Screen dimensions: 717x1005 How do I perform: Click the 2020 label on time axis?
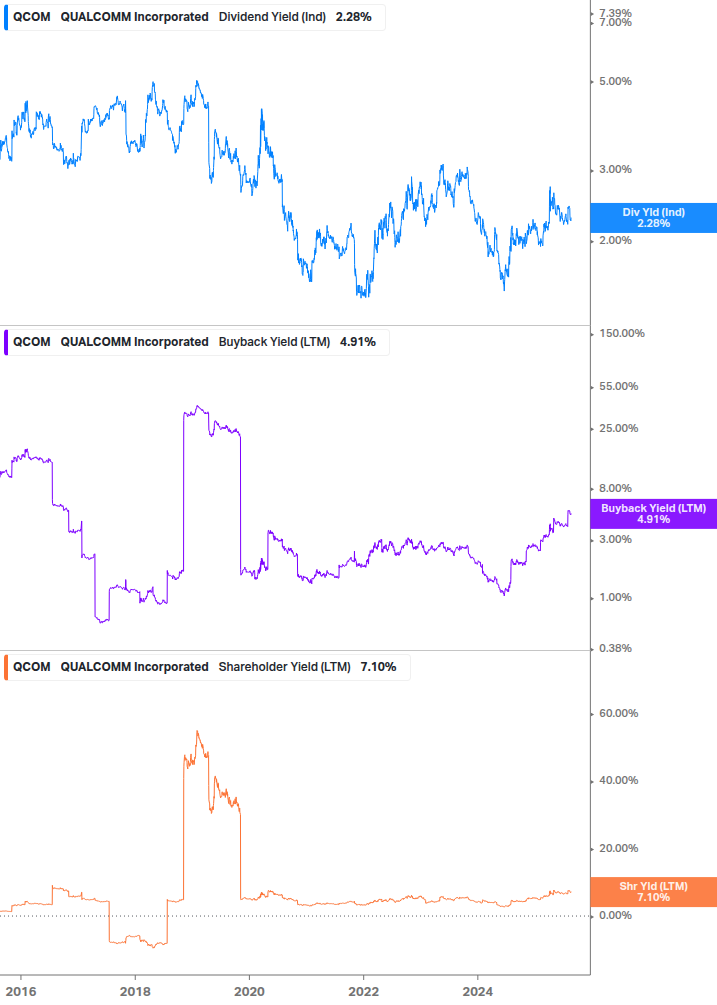click(x=249, y=992)
